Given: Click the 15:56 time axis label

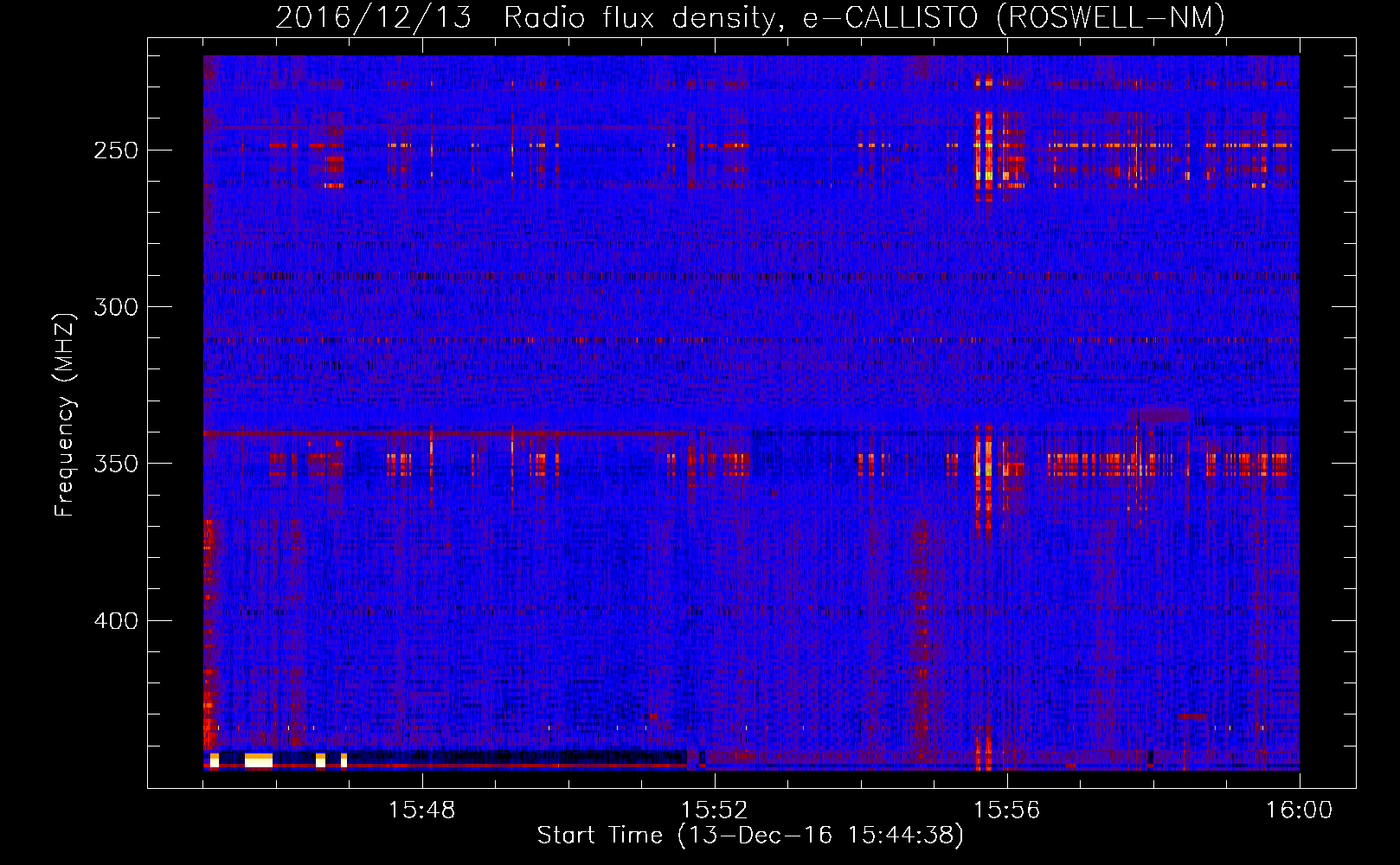Looking at the screenshot, I should point(1006,811).
